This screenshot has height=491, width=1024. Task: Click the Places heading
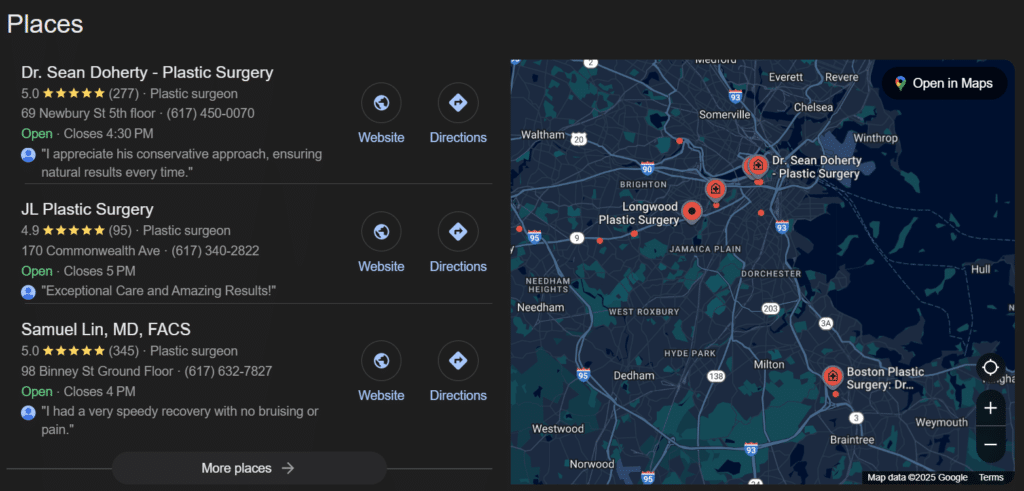pos(45,24)
